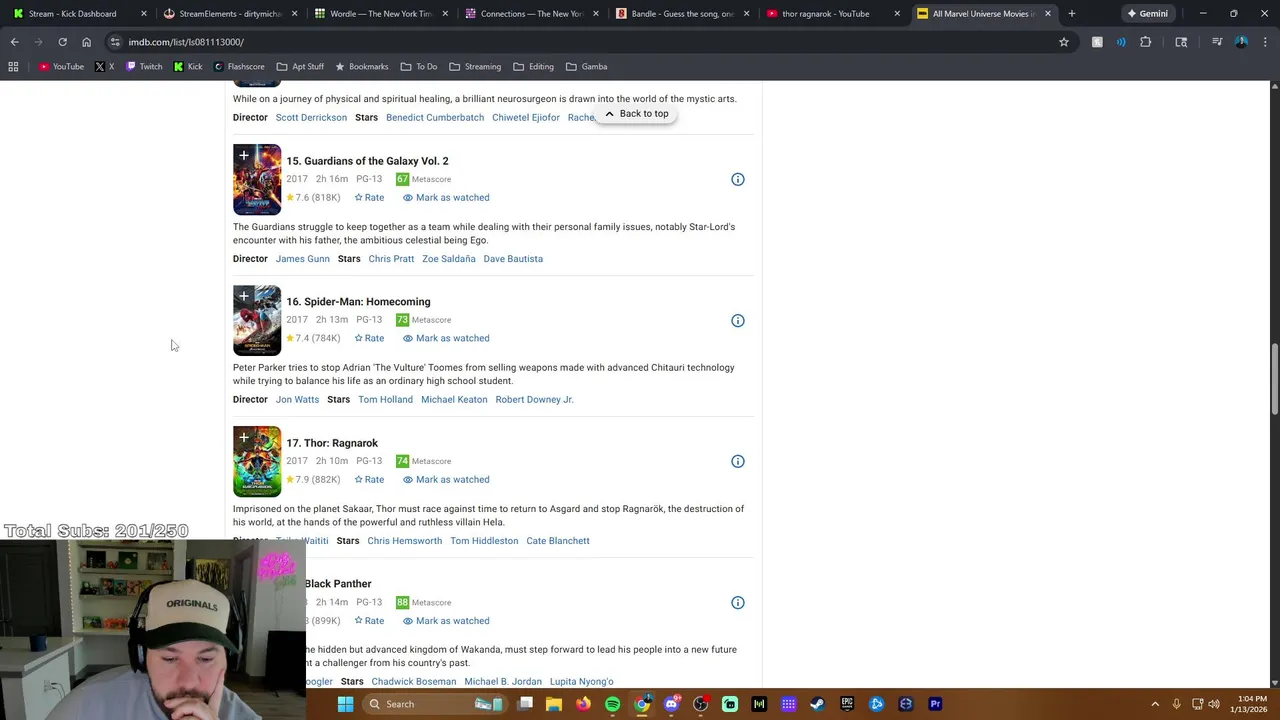The height and width of the screenshot is (720, 1280).
Task: Open info icon for Black Panther
Action: (738, 602)
